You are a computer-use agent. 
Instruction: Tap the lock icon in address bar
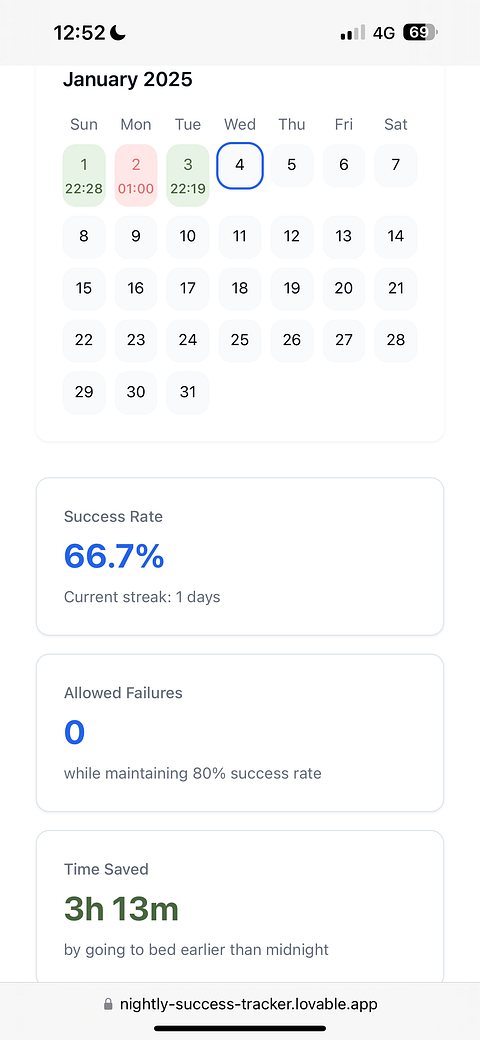(108, 1004)
